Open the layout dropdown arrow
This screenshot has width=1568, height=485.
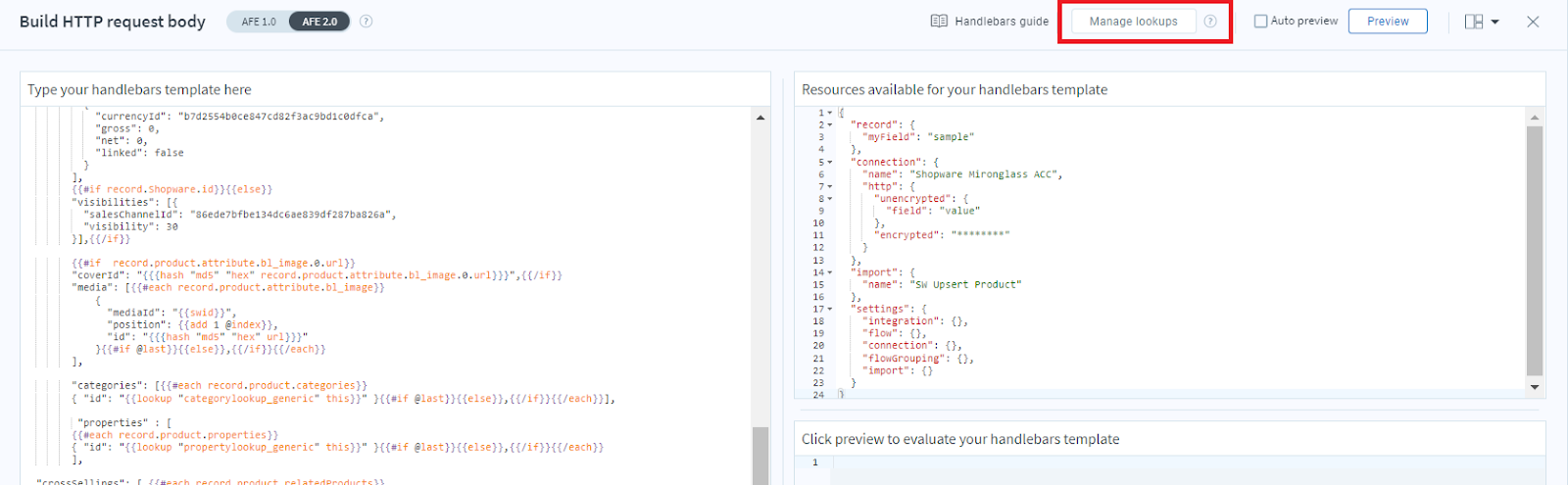point(1494,22)
